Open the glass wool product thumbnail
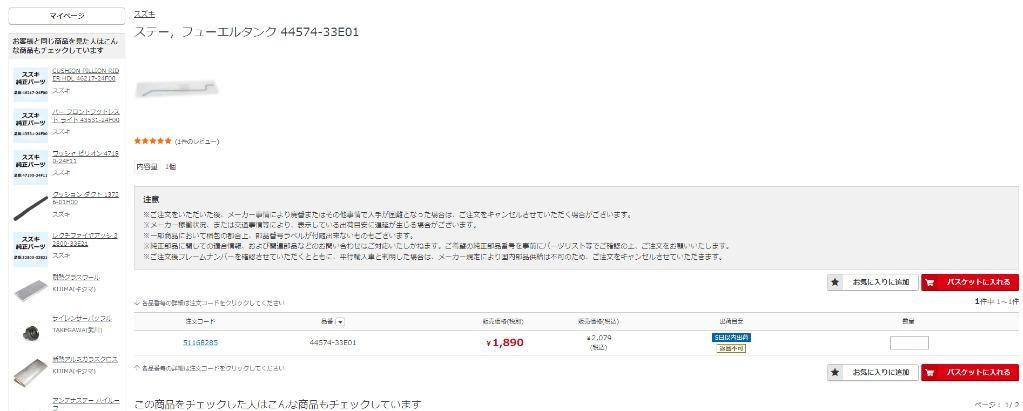Viewport: 1023px width, 411px height. pyautogui.click(x=31, y=290)
